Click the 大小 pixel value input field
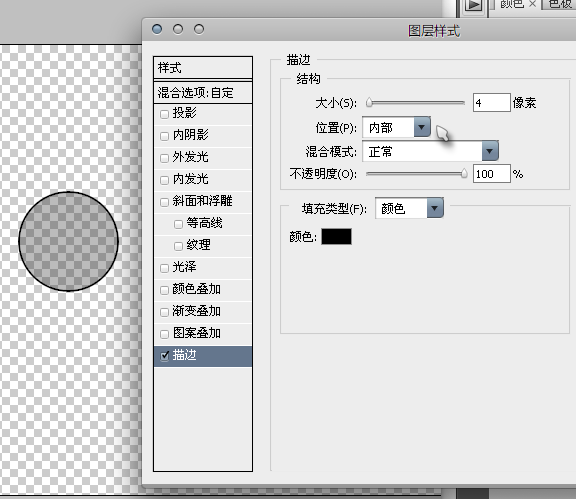The height and width of the screenshot is (499, 576). click(492, 103)
